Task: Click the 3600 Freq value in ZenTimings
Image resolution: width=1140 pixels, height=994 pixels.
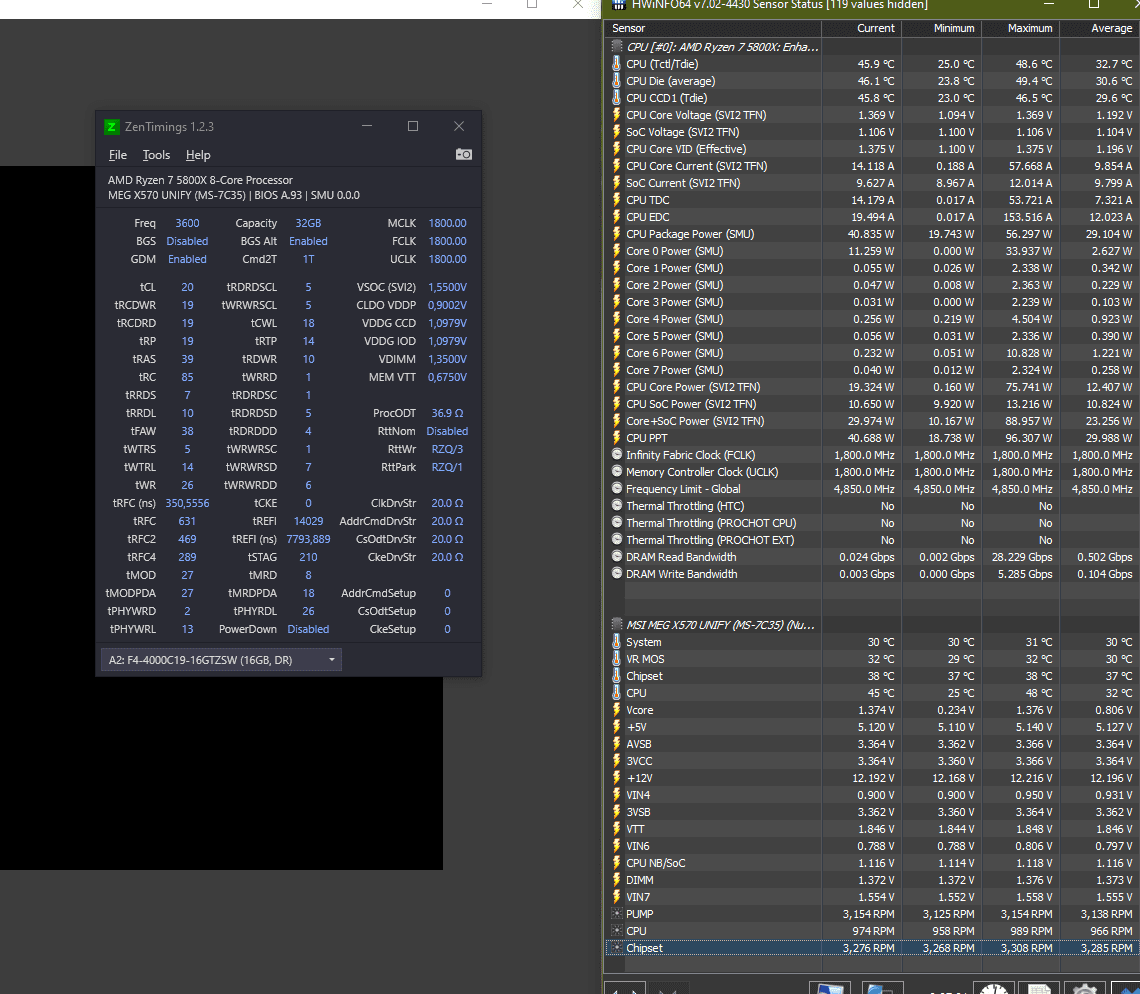Action: point(187,223)
